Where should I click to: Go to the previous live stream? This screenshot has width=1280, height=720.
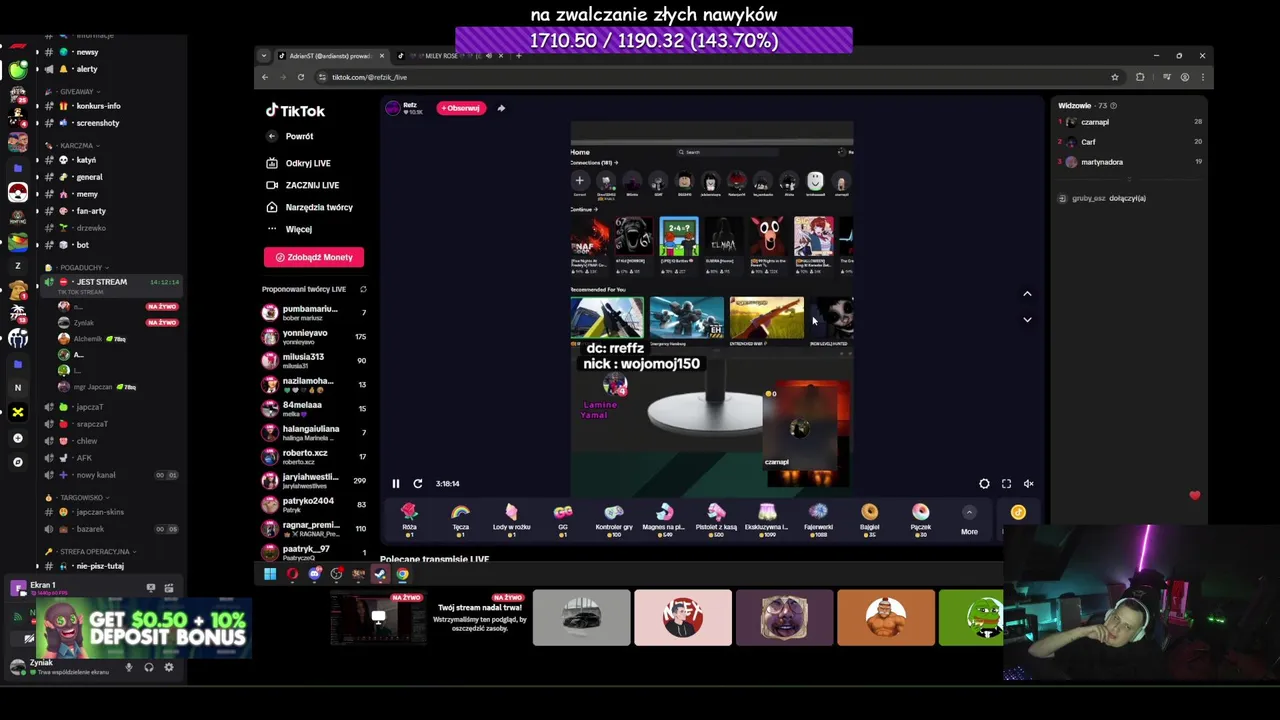pos(1027,294)
